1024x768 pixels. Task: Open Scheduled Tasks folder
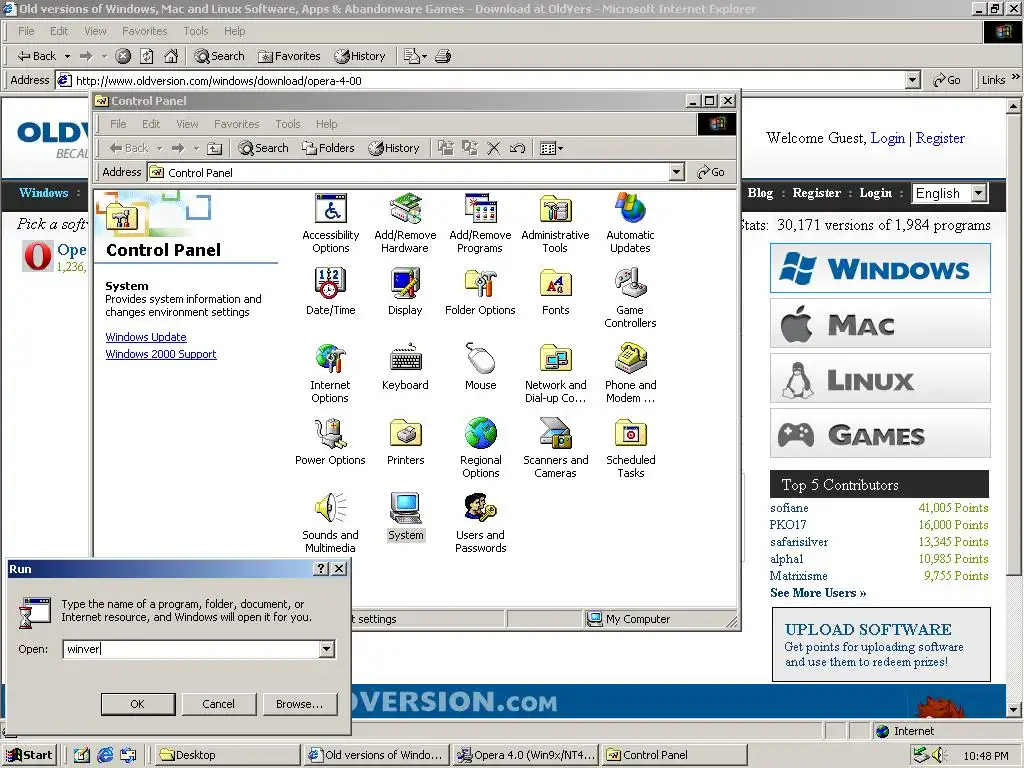pos(630,449)
